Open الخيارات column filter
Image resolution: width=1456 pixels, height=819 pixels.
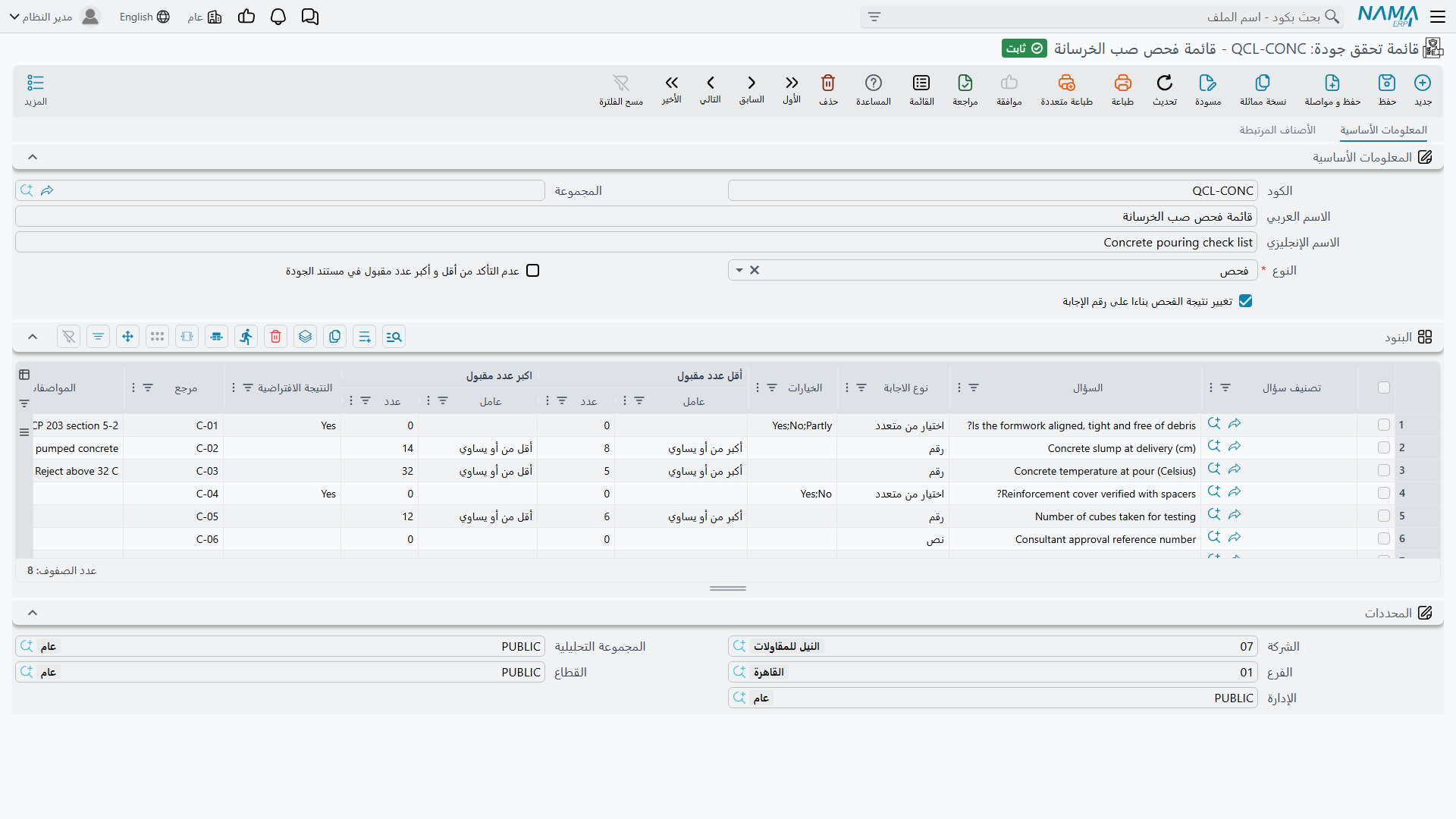(772, 388)
